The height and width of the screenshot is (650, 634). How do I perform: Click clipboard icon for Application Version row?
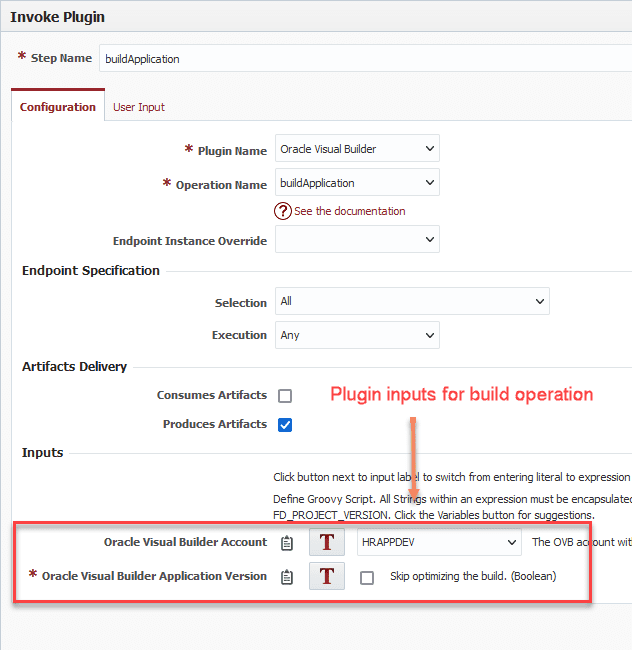tap(287, 577)
